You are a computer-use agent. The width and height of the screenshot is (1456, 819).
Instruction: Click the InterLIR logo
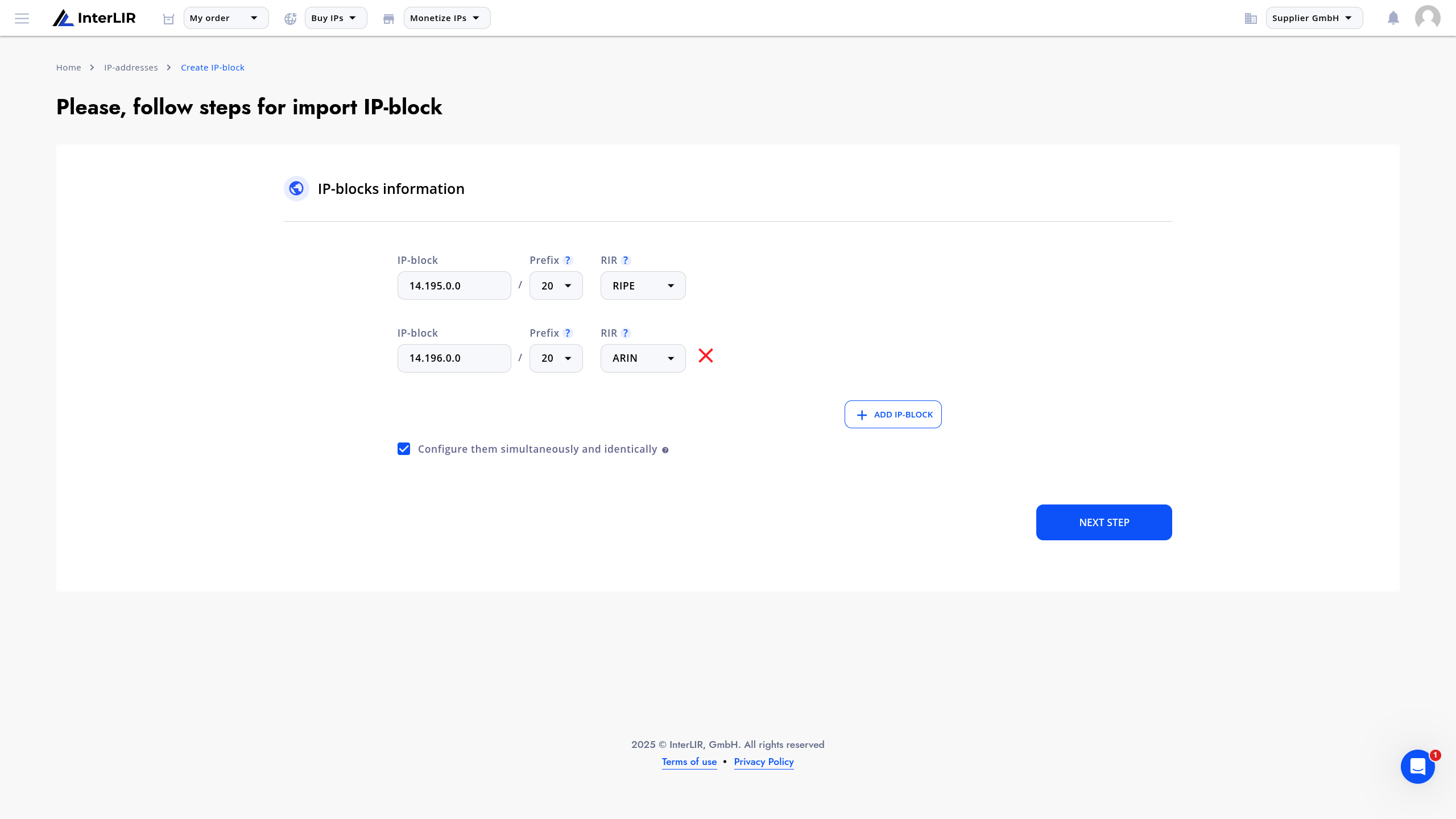pyautogui.click(x=94, y=18)
